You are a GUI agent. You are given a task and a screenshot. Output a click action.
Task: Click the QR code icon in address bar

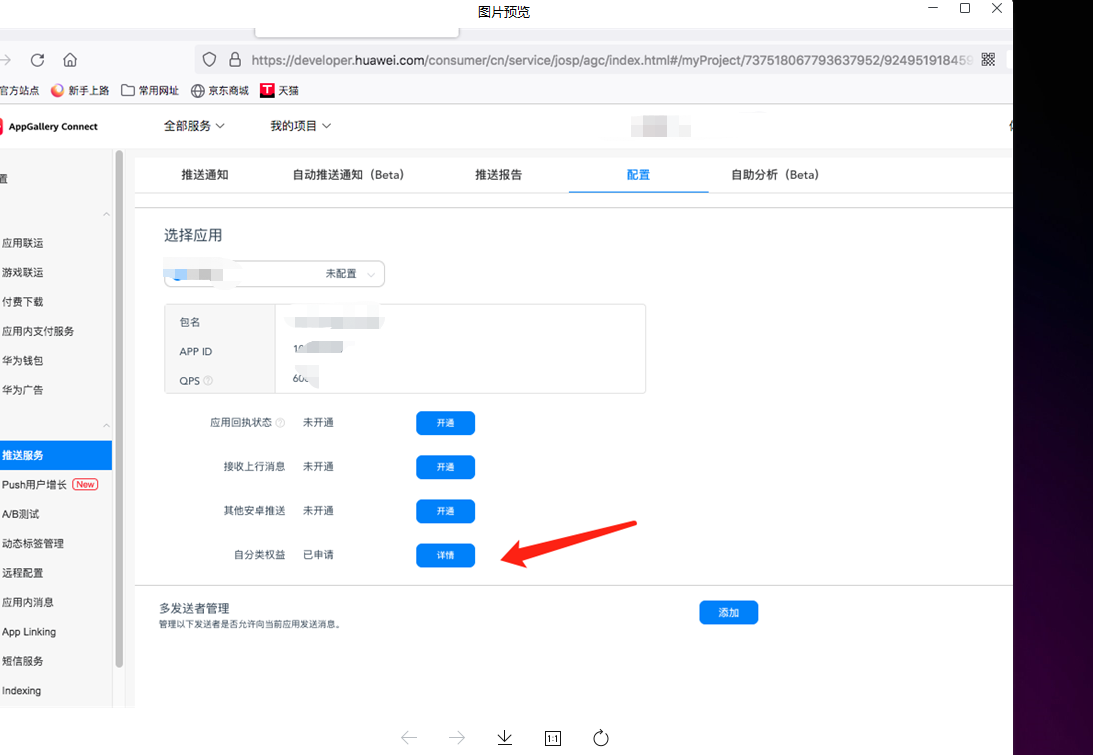point(988,60)
